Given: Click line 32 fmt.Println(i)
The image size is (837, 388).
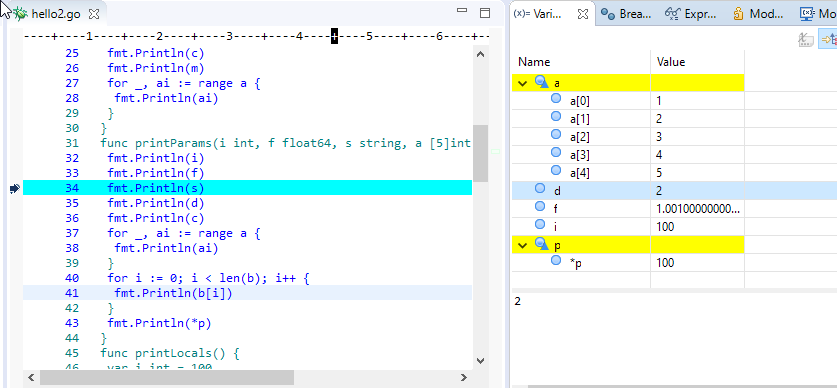Looking at the screenshot, I should (156, 158).
